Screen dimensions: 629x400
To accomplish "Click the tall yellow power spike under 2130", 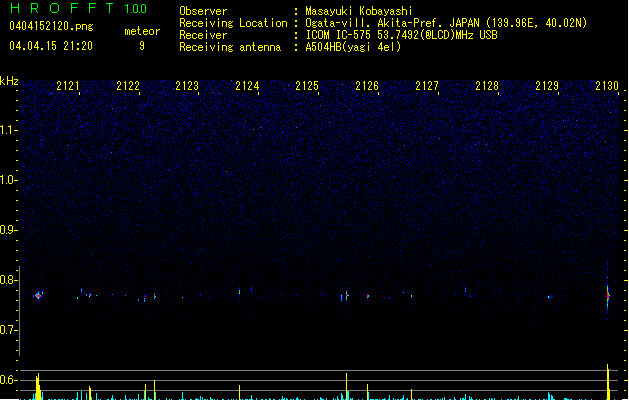I will pyautogui.click(x=608, y=382).
